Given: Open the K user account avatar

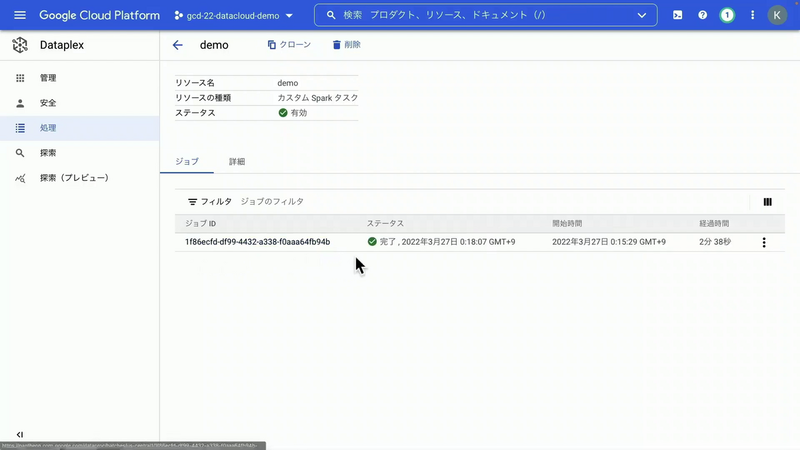Looking at the screenshot, I should click(x=777, y=15).
